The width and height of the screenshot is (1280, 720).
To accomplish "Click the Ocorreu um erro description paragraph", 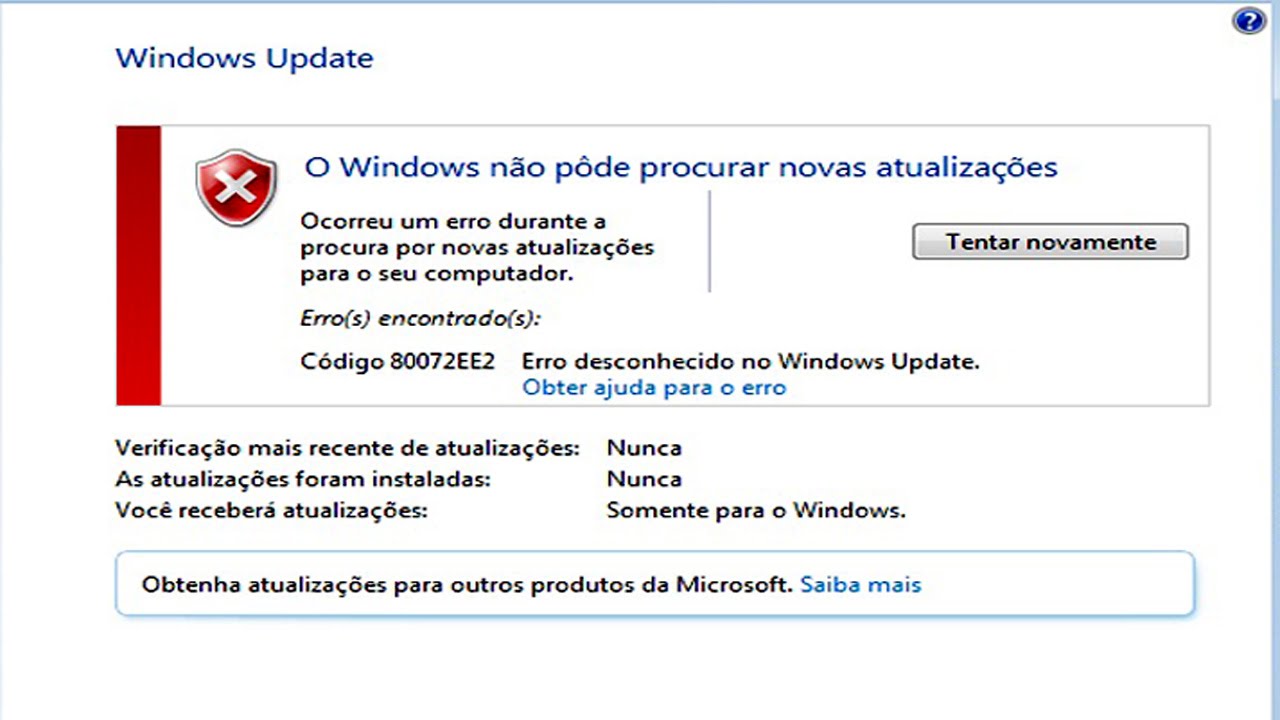I will 477,246.
